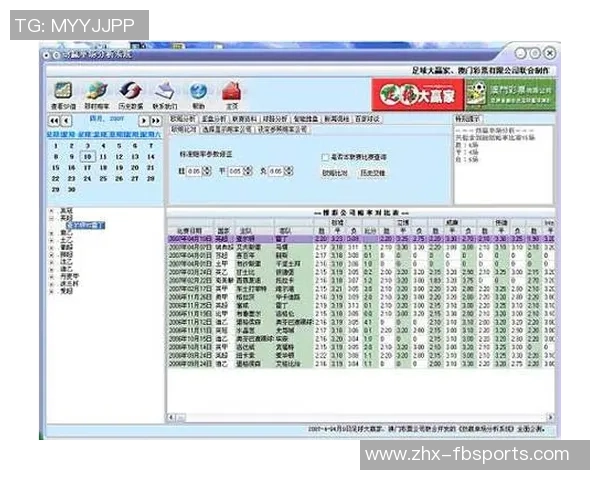Viewport: 600px width, 480px height.
Task: Open the 即时赔率 toolbar icon
Action: point(97,91)
